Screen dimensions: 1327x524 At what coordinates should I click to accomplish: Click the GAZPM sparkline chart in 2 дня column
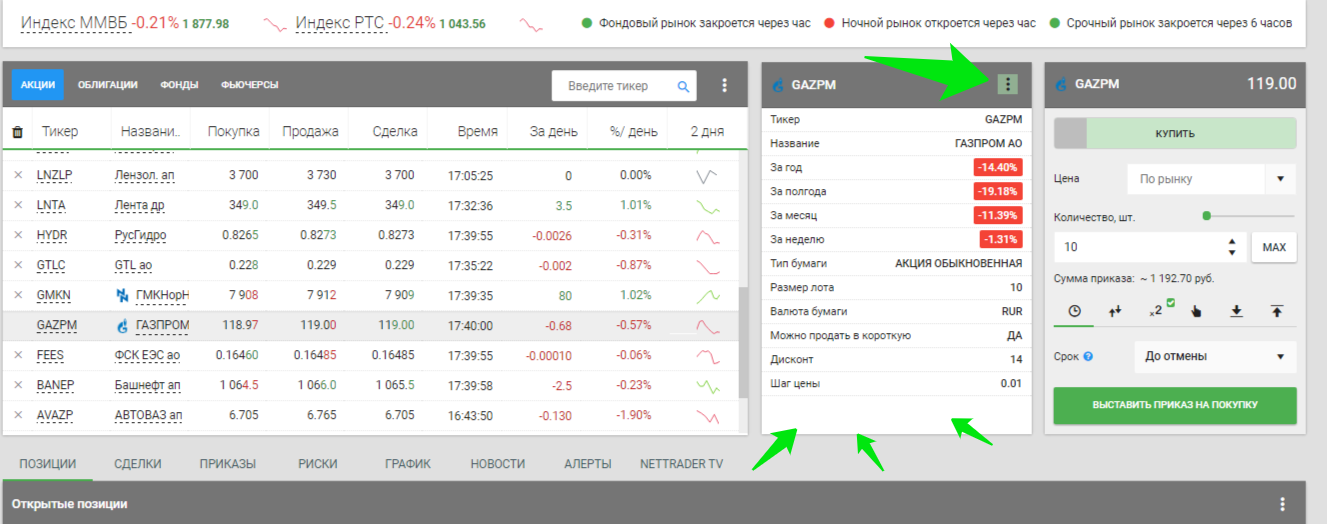click(x=707, y=326)
